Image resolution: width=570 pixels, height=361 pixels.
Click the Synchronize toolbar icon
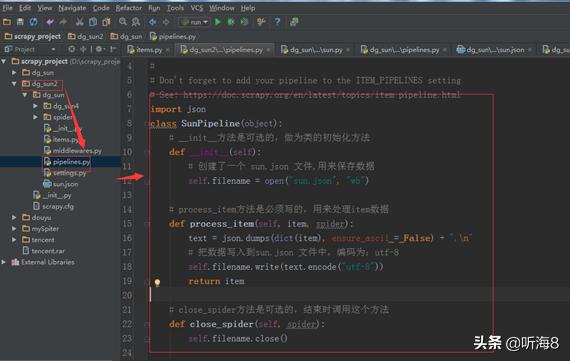pos(33,22)
